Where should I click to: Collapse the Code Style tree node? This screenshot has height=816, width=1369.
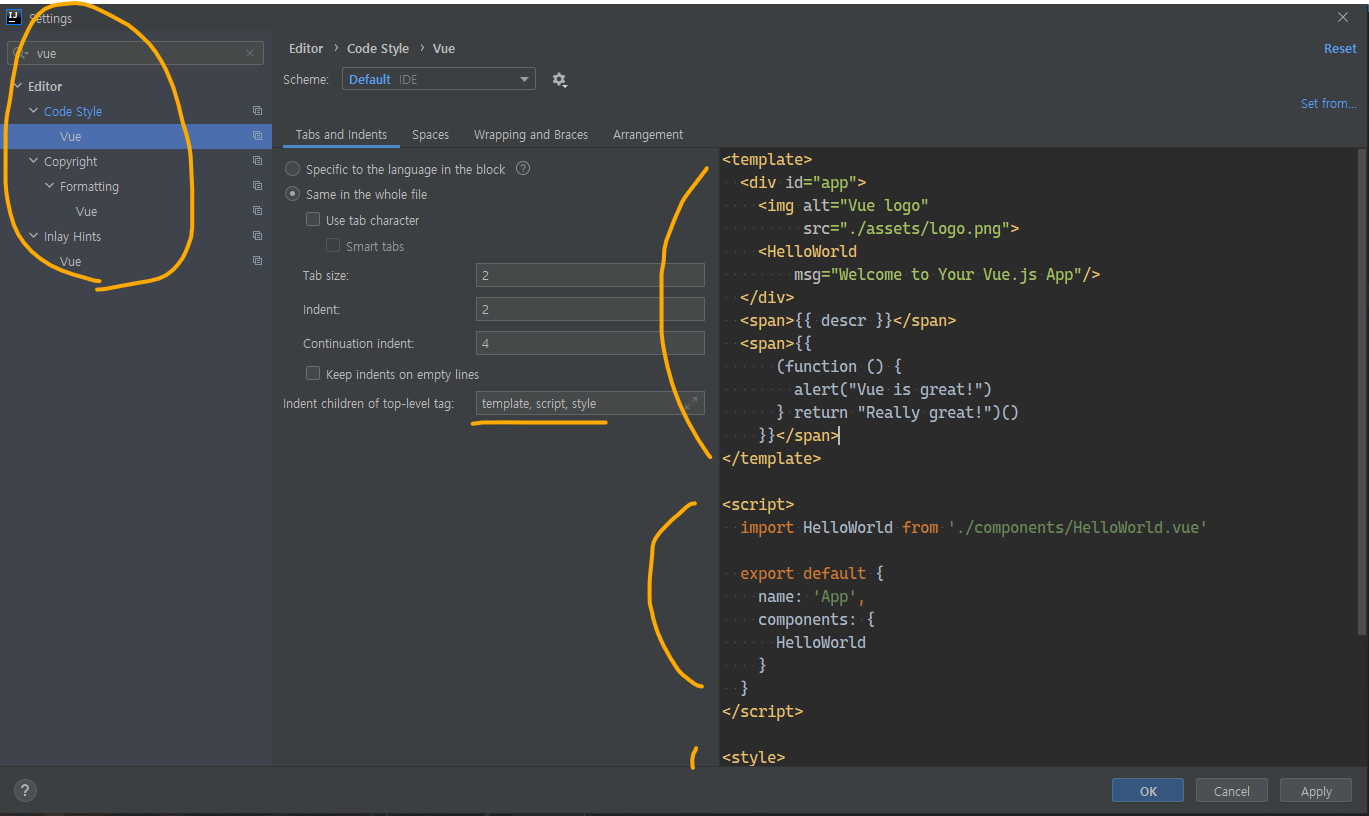(x=33, y=111)
